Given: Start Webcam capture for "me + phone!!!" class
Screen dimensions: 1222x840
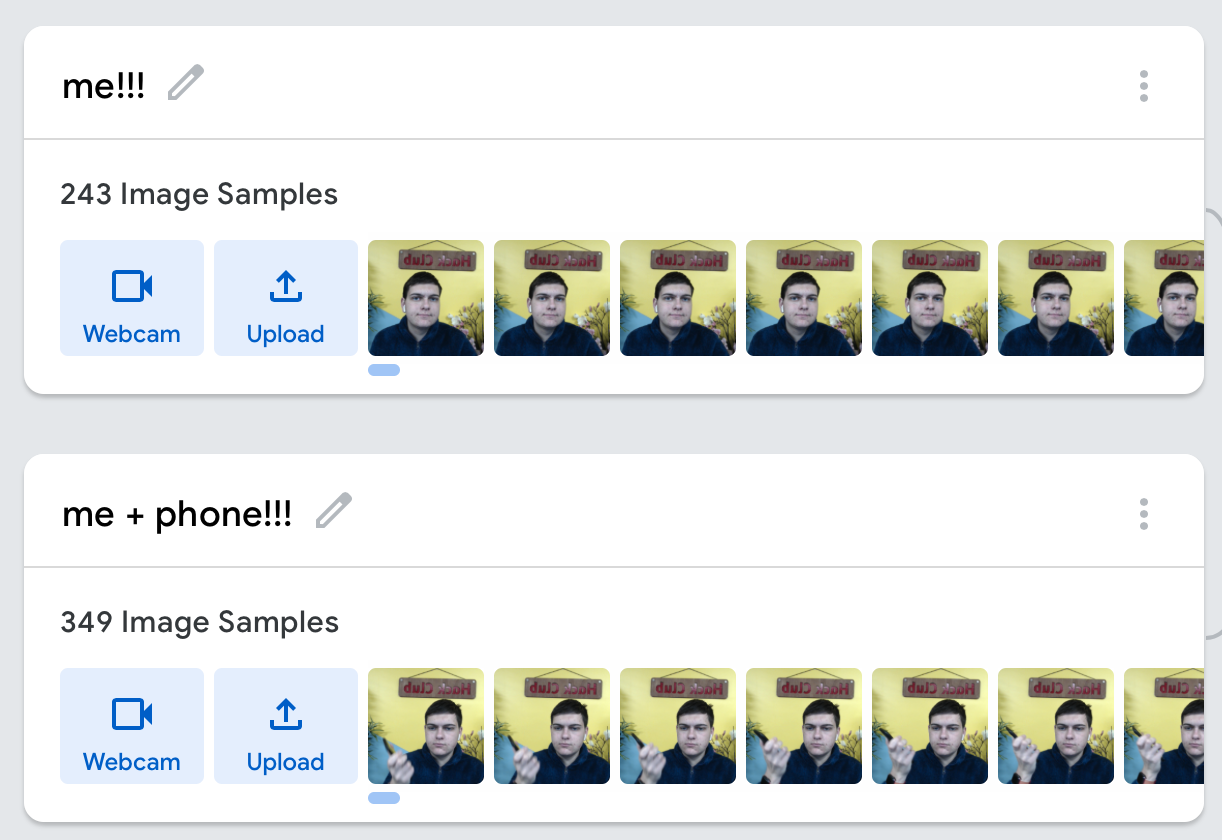Looking at the screenshot, I should tap(132, 726).
